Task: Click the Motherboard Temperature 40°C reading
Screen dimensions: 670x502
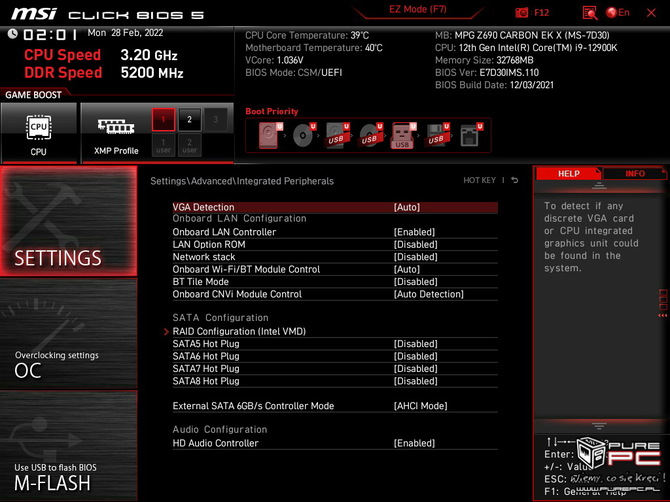Action: pyautogui.click(x=314, y=48)
